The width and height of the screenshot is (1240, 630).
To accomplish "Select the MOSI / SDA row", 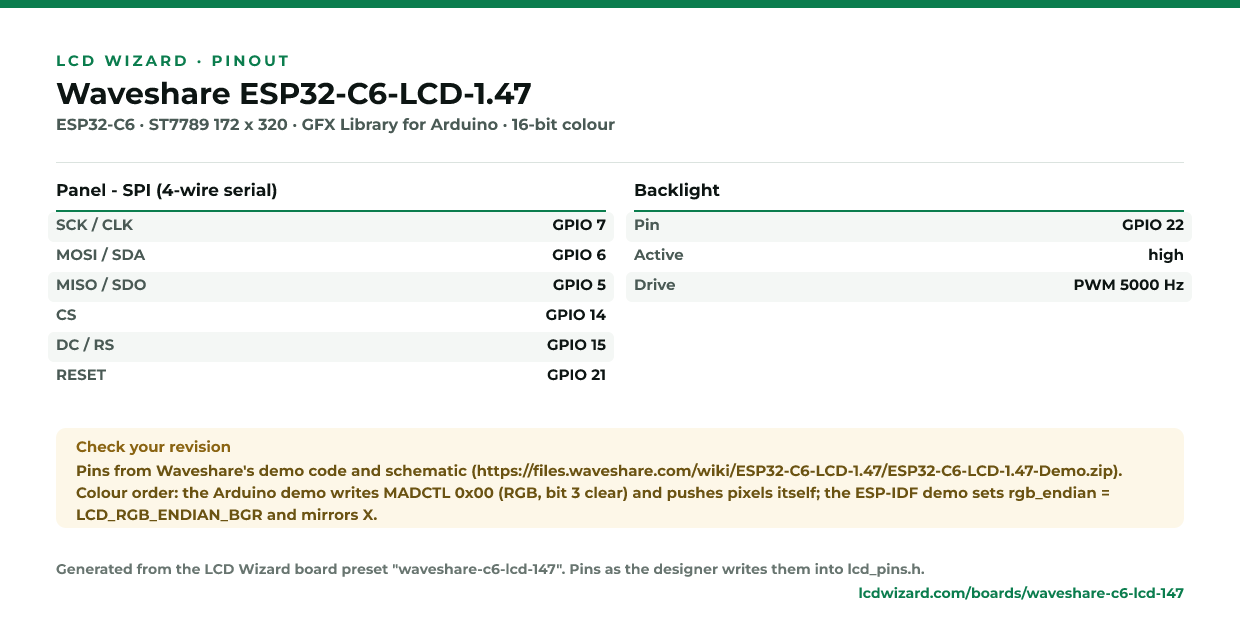I will 331,255.
